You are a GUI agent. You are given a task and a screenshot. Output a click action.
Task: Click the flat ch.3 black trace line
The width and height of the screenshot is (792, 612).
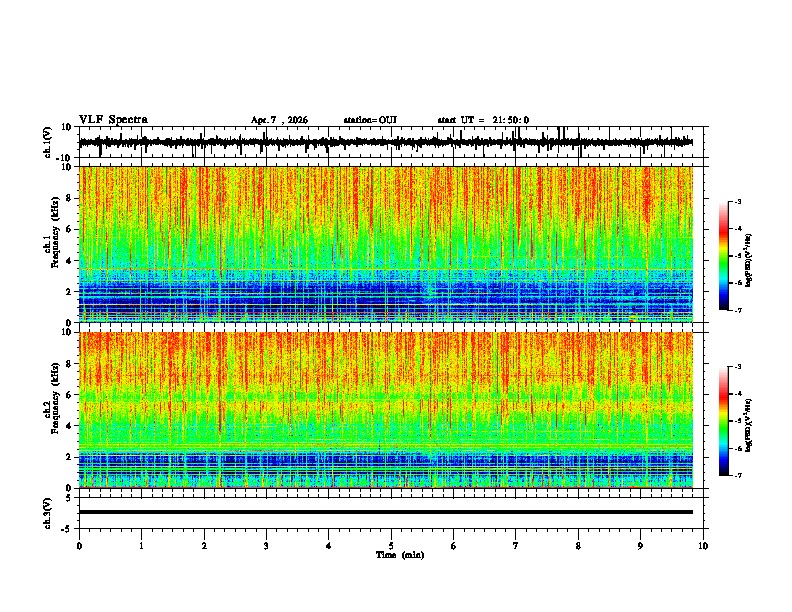tap(386, 512)
